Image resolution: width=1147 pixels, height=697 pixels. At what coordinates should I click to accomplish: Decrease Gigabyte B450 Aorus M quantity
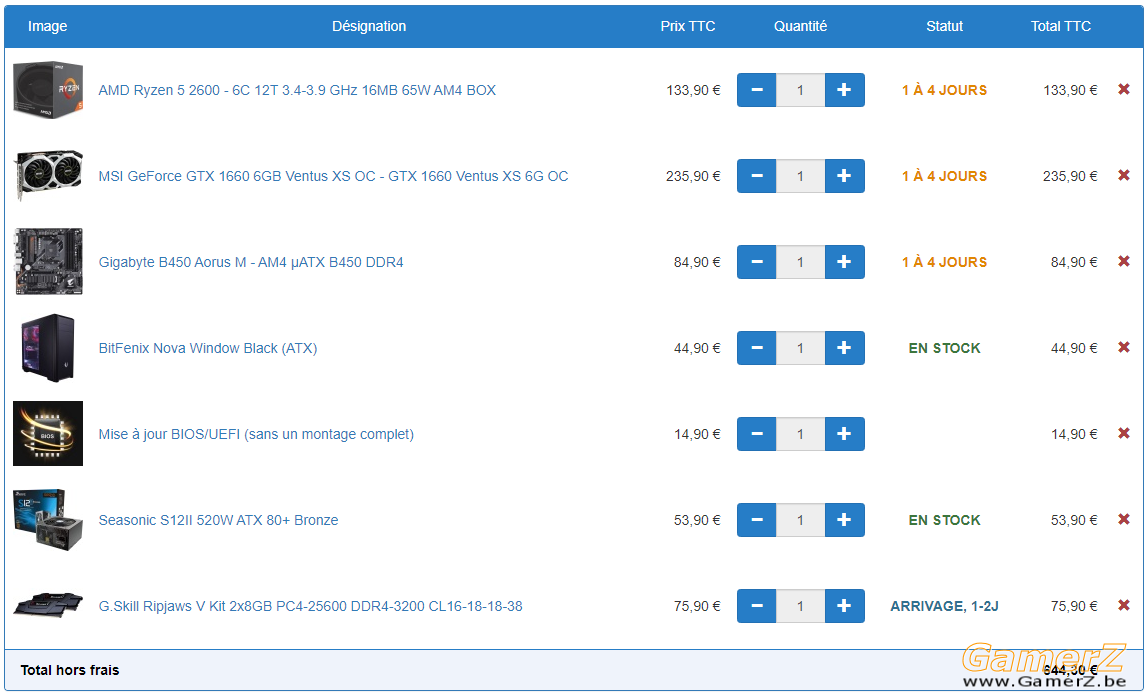coord(757,262)
